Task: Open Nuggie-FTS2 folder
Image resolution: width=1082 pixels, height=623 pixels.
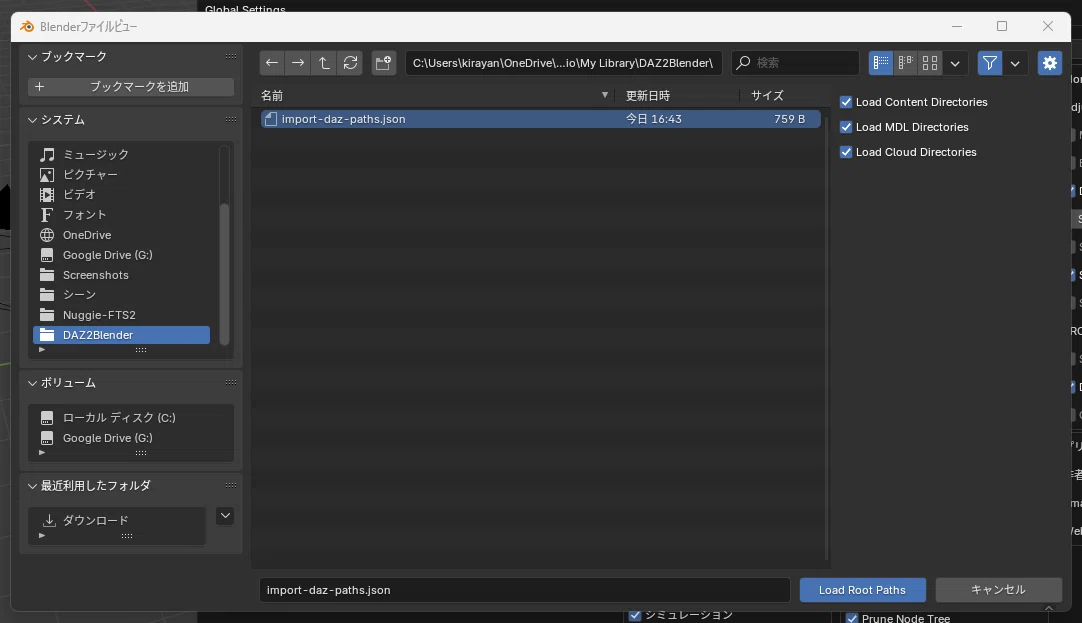Action: [121, 315]
